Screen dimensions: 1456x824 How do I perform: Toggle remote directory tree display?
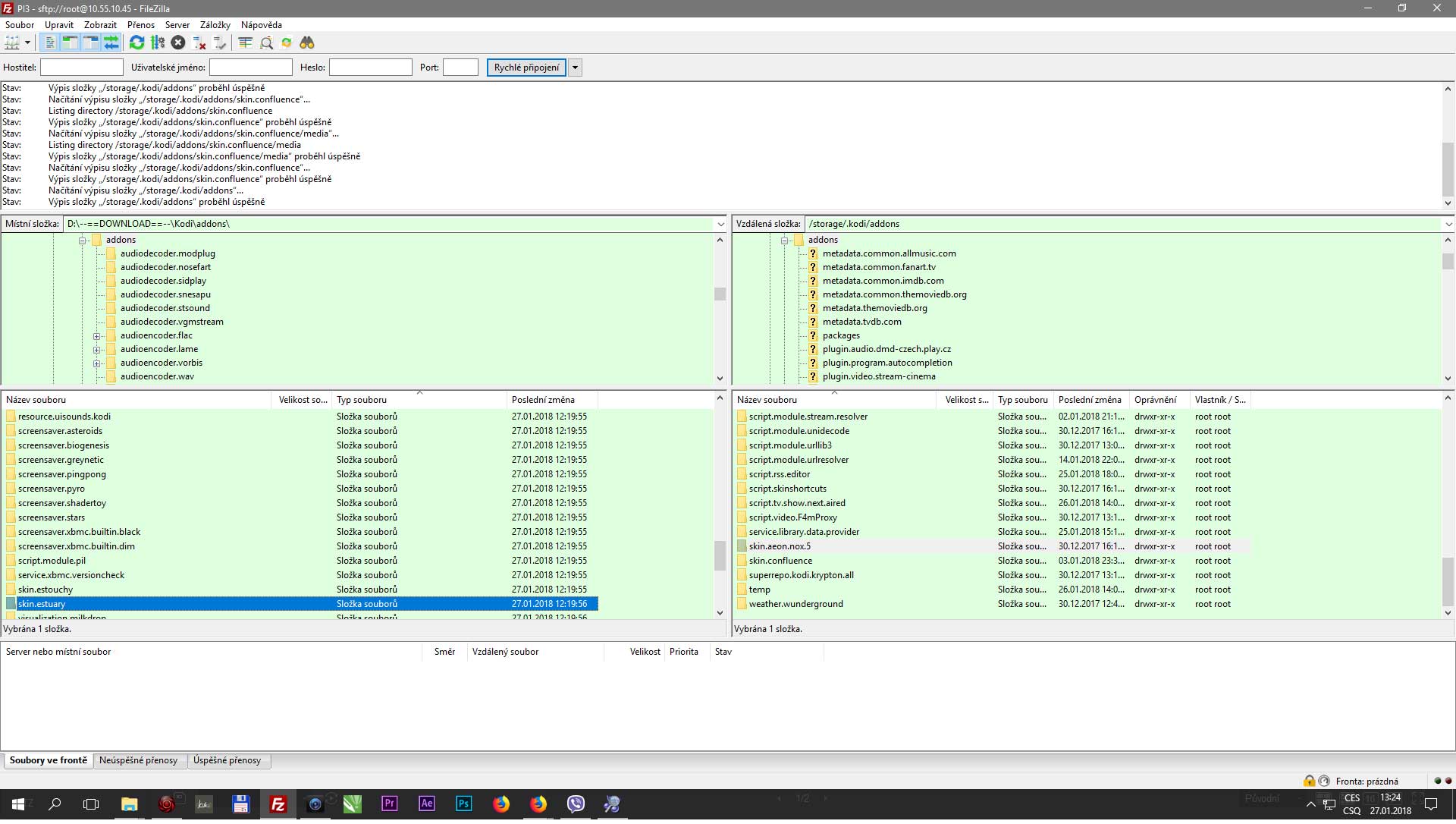point(90,43)
